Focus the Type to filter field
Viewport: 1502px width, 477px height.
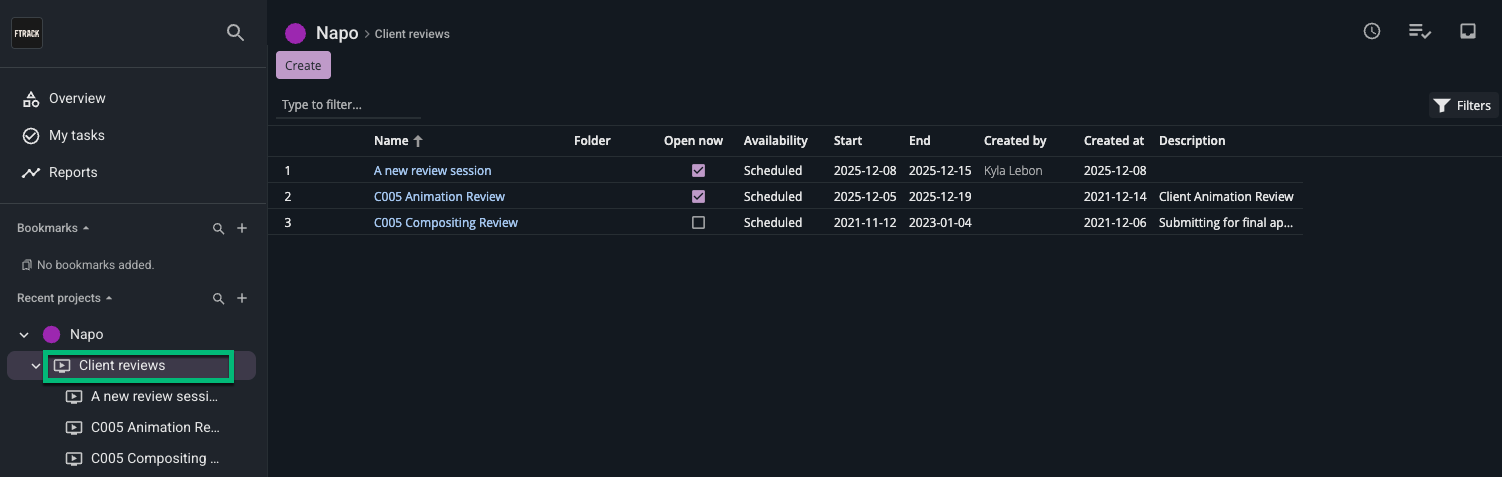[348, 105]
